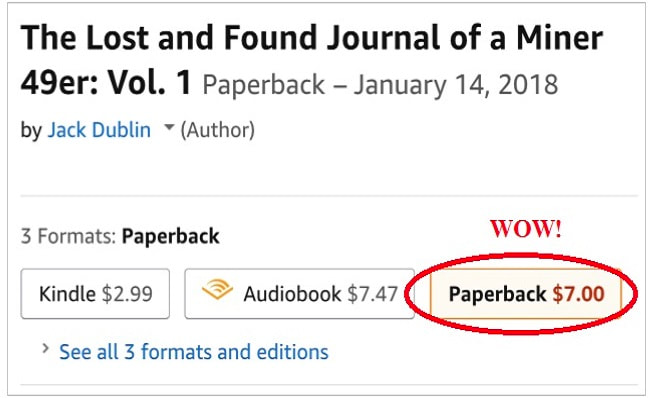Open See all 3 formats and editions

click(x=193, y=352)
